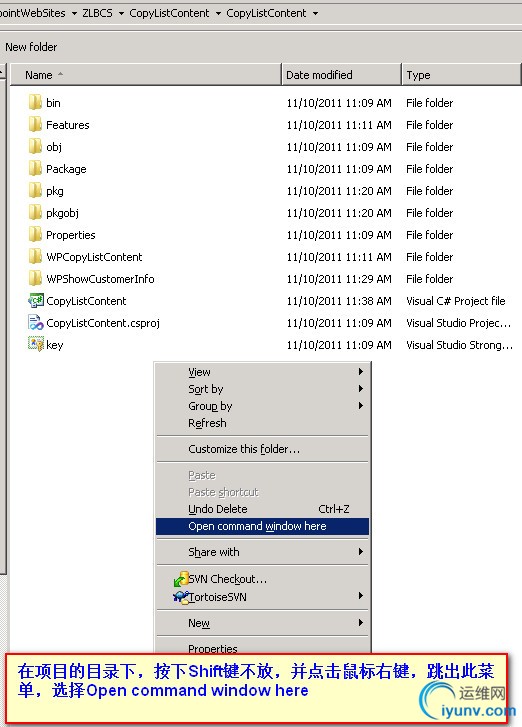
Task: Click the TortoiseSVN menu icon
Action: tap(180, 597)
